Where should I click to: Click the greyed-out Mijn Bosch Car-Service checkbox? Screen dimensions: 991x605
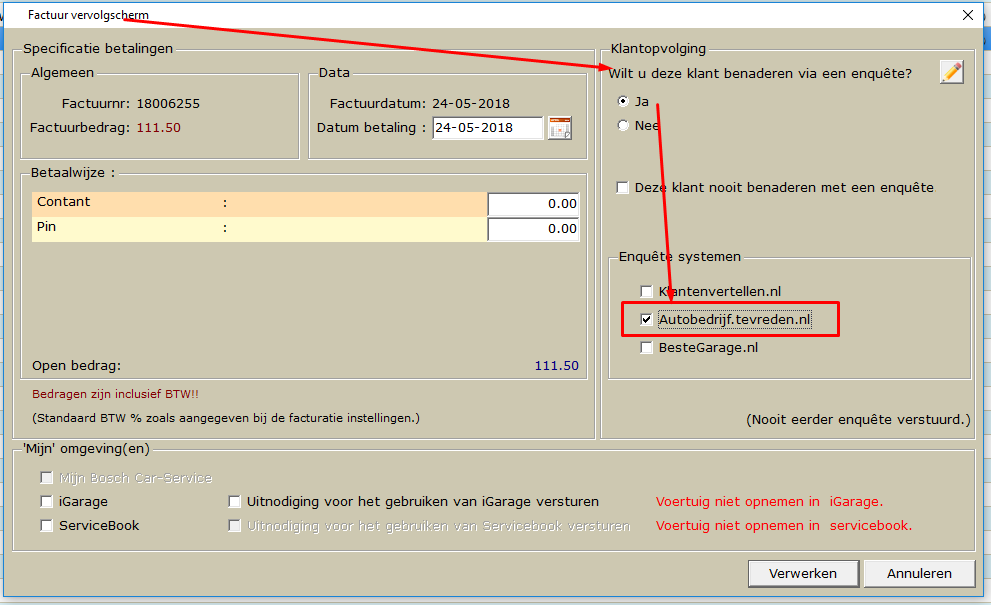coord(47,478)
